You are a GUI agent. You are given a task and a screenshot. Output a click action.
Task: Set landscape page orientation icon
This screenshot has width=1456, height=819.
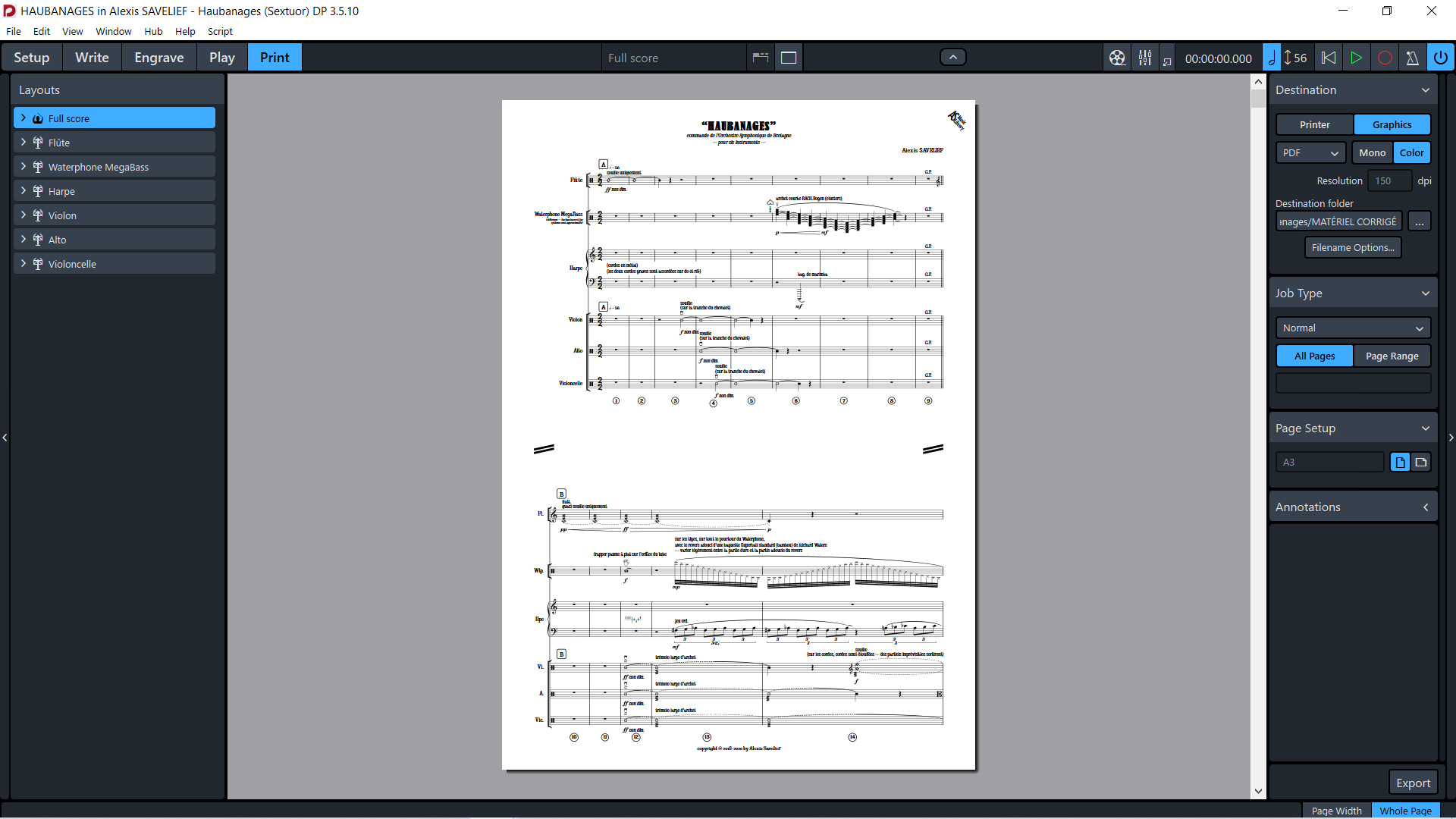click(x=1421, y=462)
